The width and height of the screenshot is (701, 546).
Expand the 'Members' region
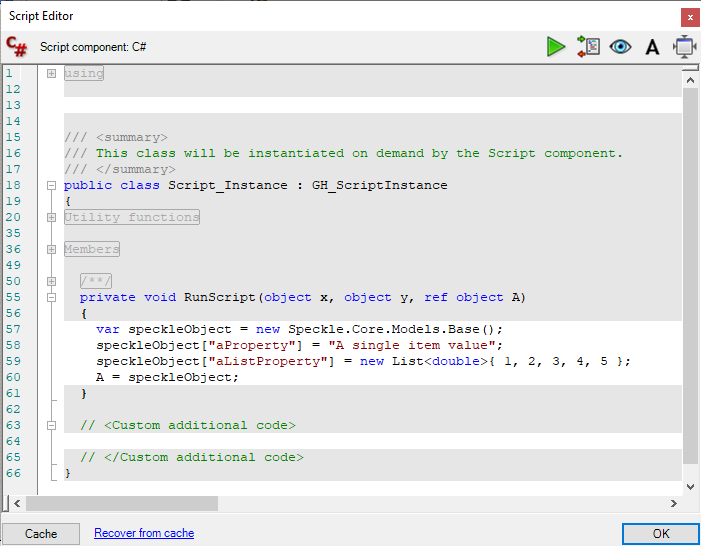click(51, 250)
